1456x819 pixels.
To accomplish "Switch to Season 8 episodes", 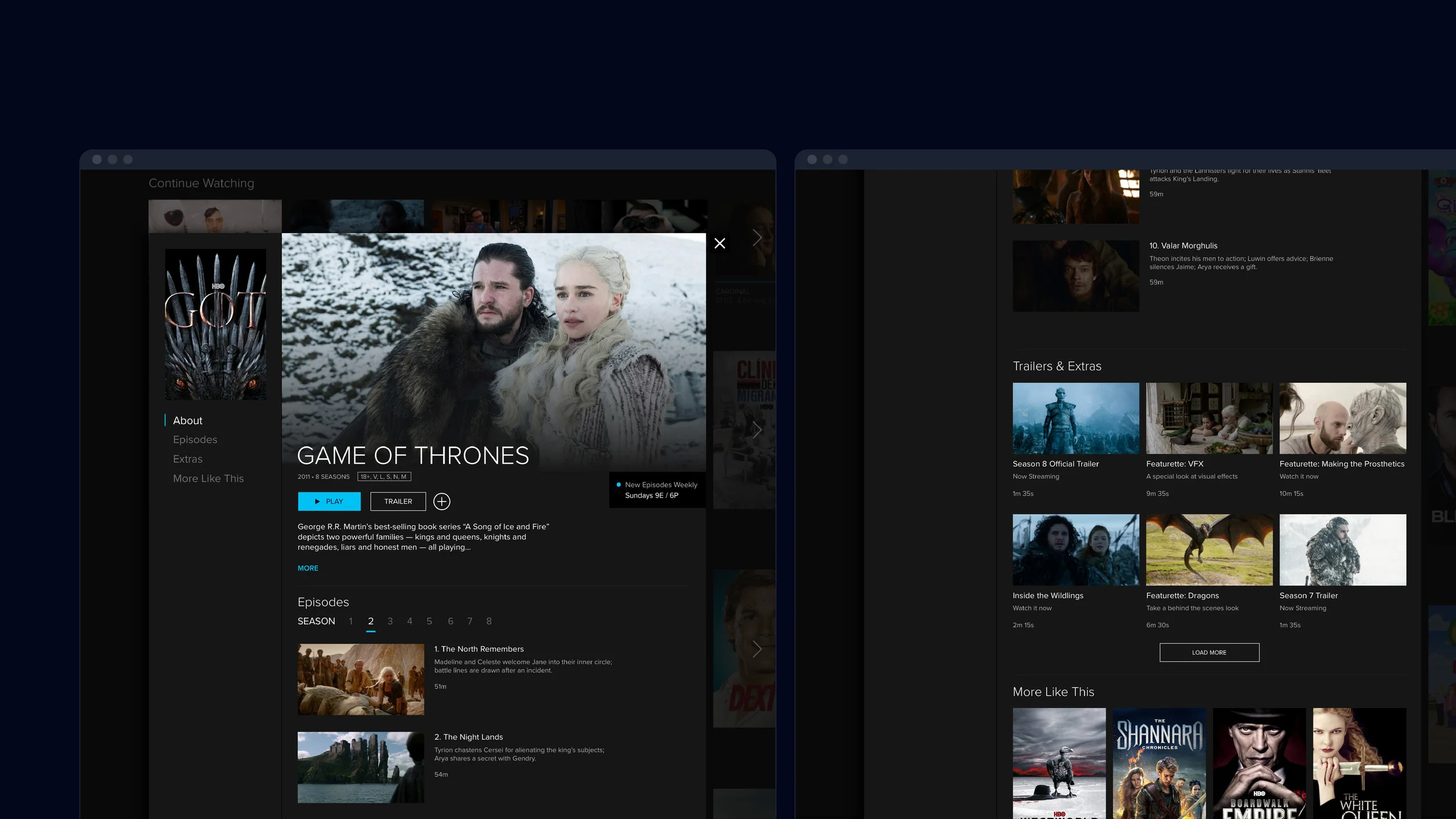I will 489,622.
